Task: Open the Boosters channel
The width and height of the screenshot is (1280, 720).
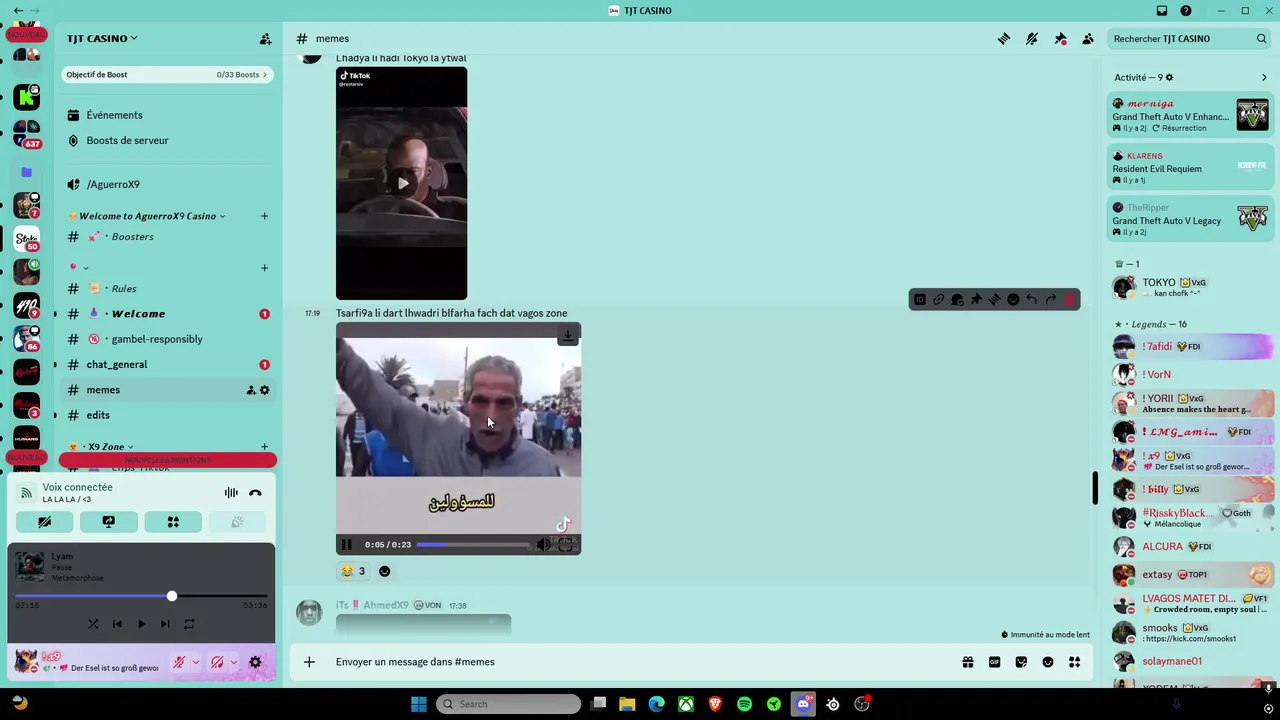Action: click(x=166, y=237)
